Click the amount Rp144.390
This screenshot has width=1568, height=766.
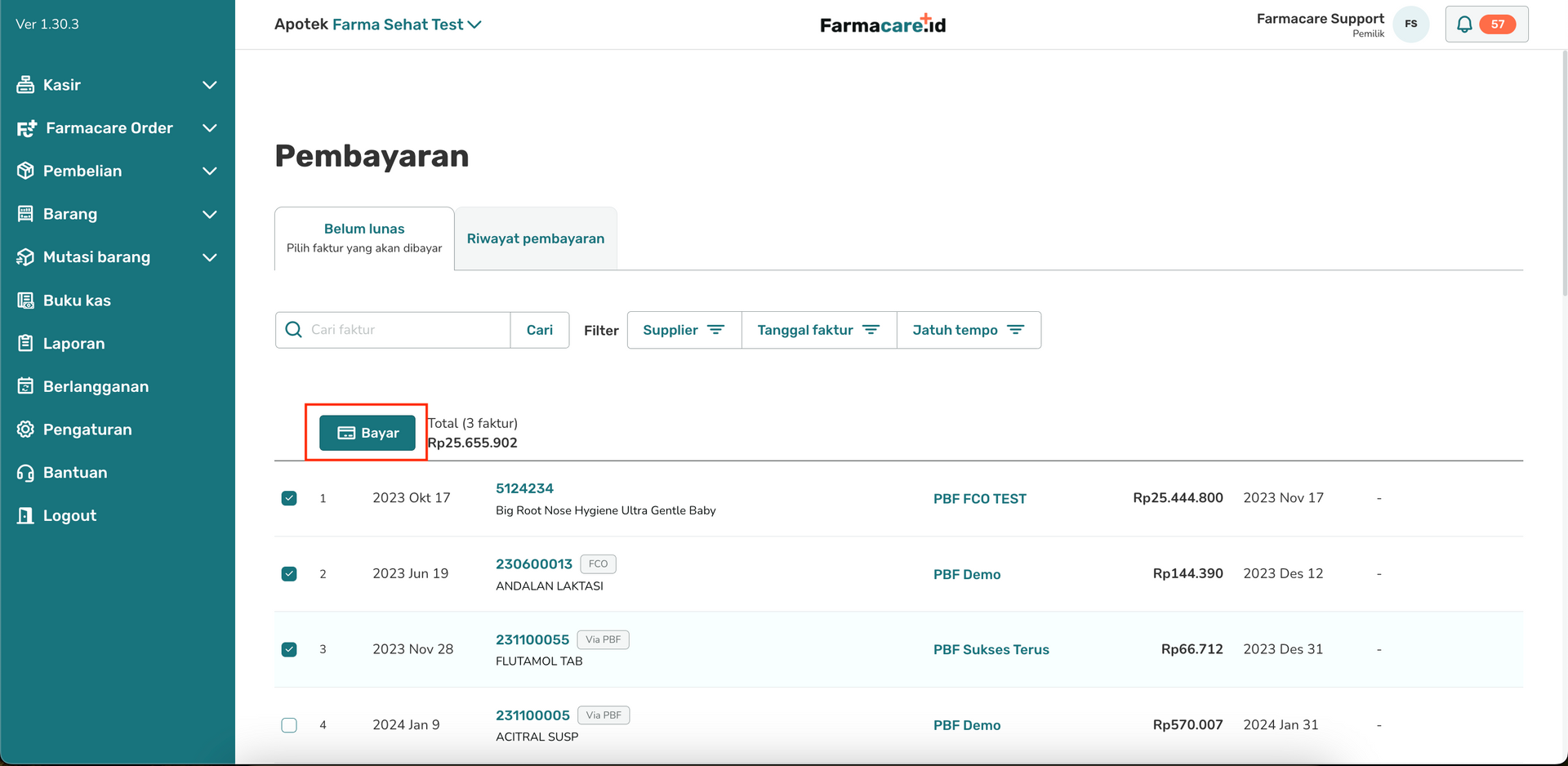coord(1188,574)
